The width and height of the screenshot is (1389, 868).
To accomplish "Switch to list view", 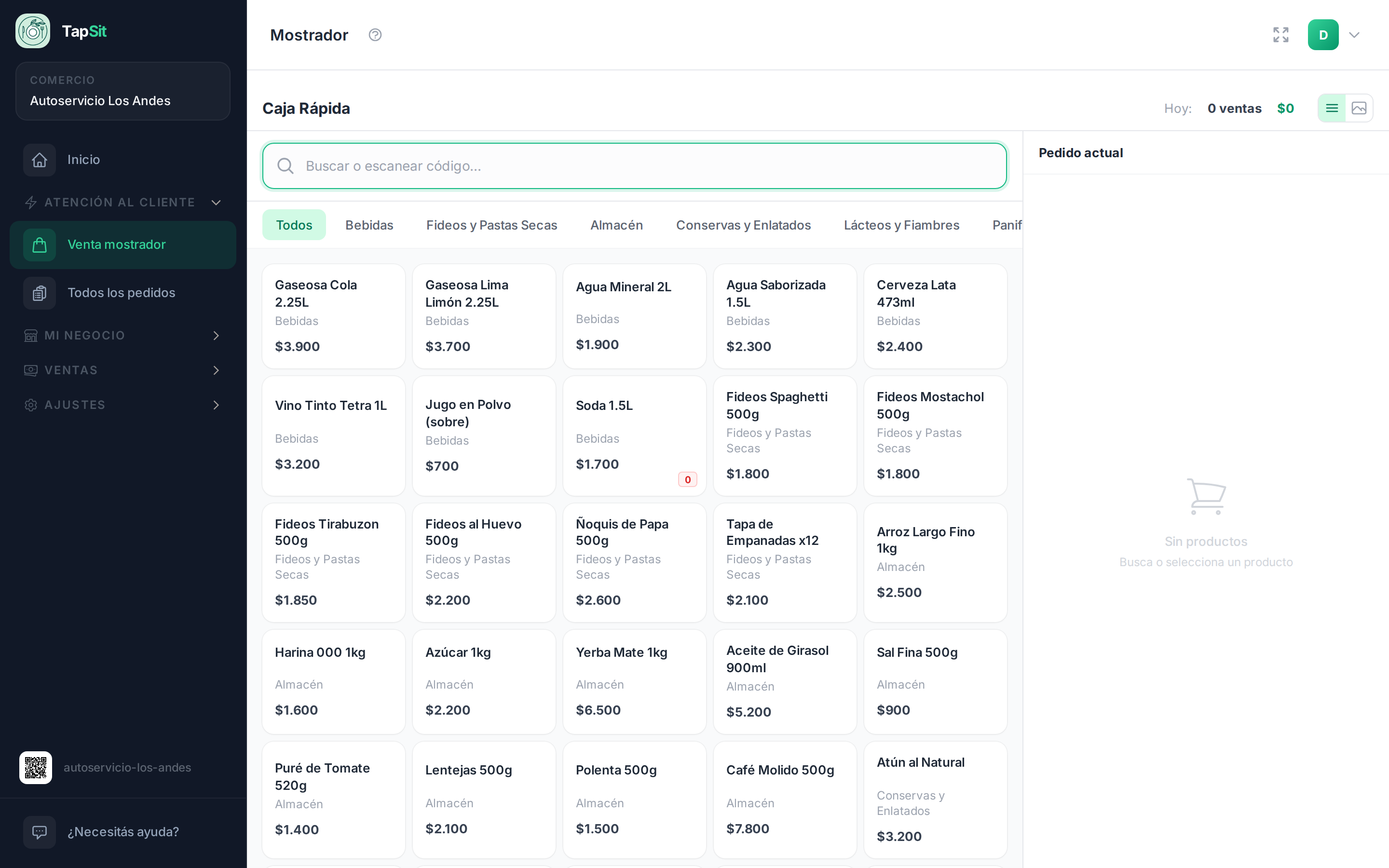I will coord(1332,108).
